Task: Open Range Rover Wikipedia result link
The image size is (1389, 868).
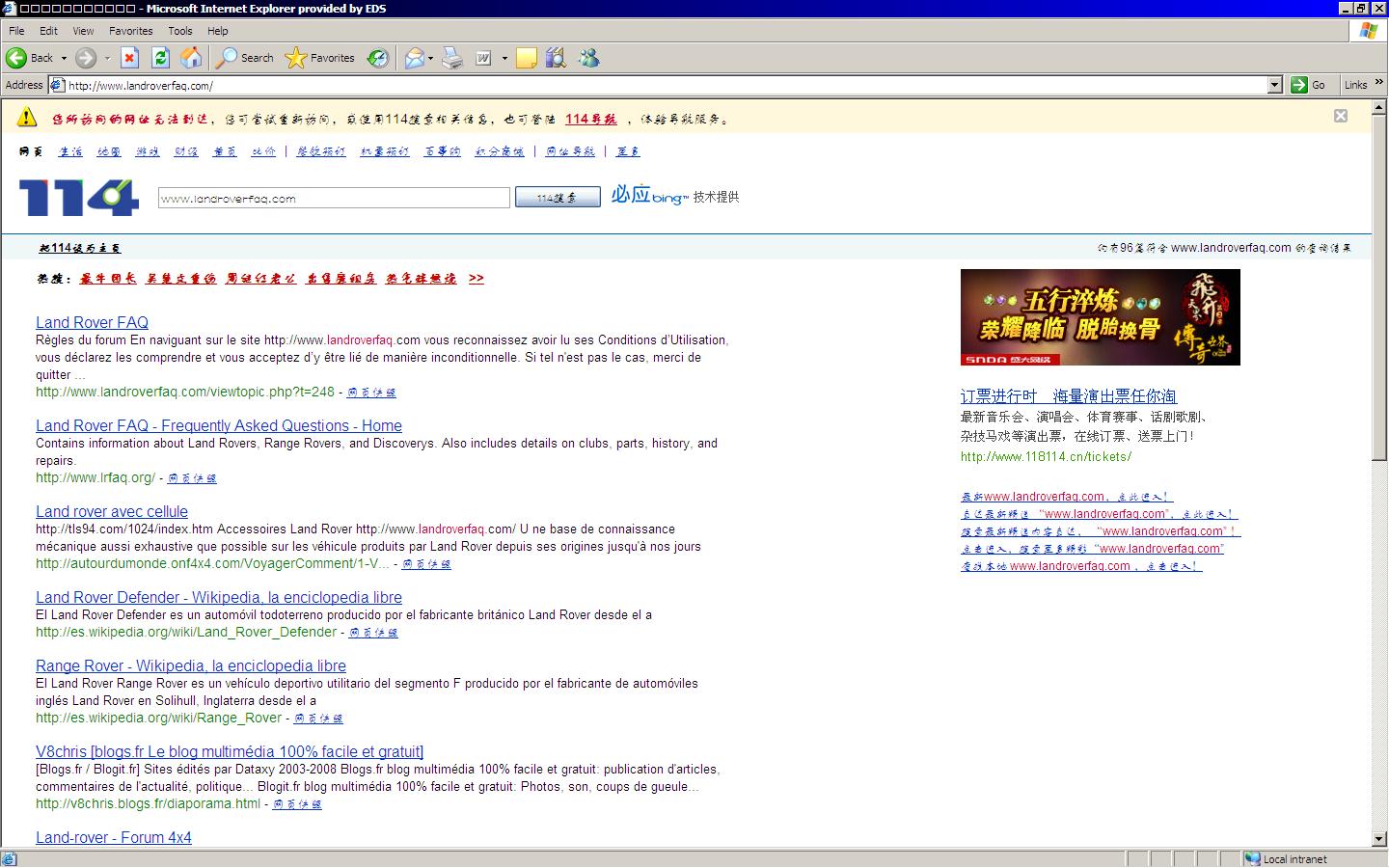Action: tap(190, 665)
